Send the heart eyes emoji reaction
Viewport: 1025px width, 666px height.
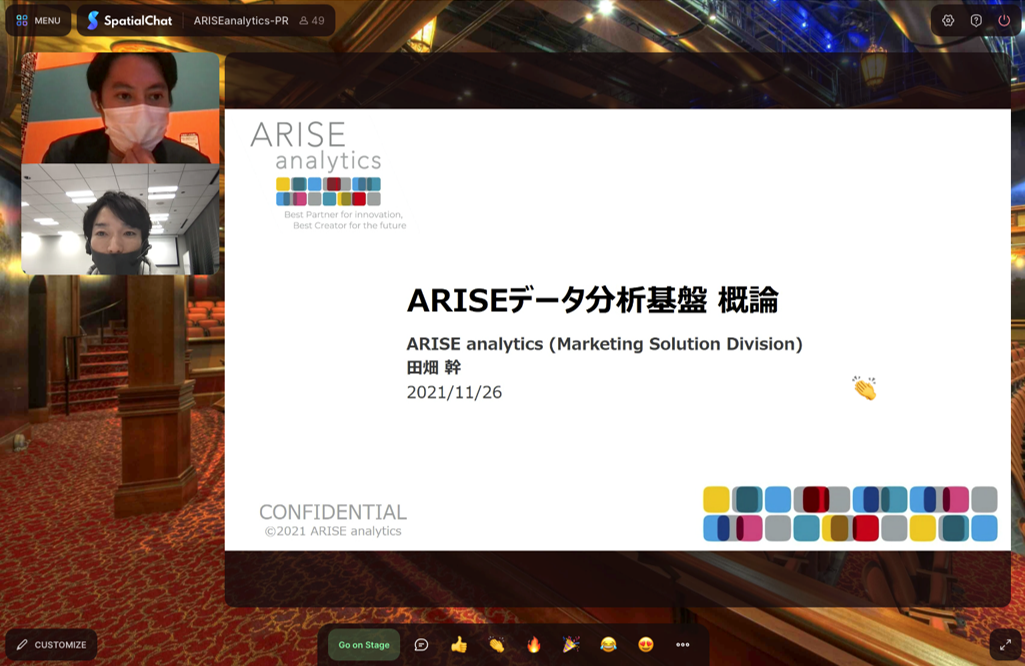coord(645,645)
